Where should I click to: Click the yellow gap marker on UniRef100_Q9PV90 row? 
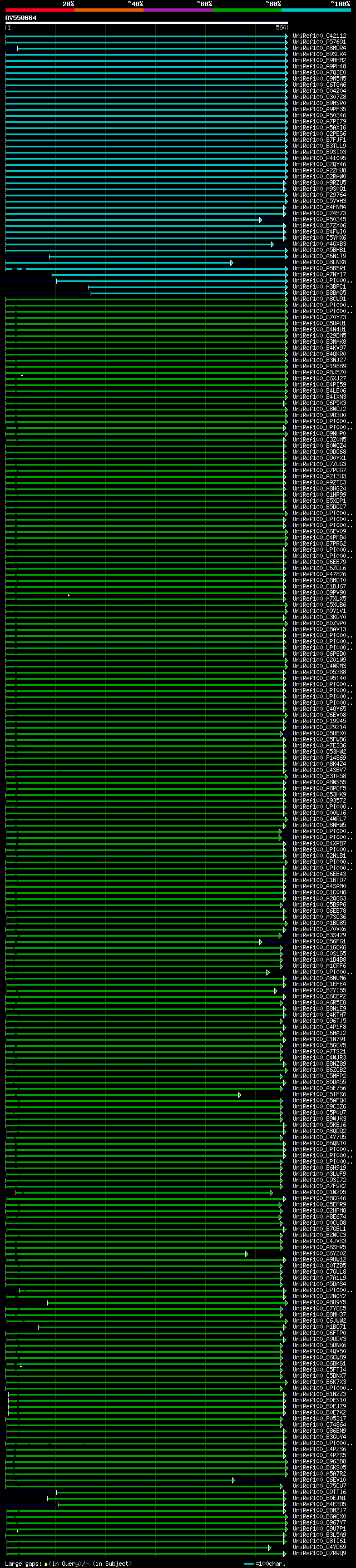pos(69,595)
